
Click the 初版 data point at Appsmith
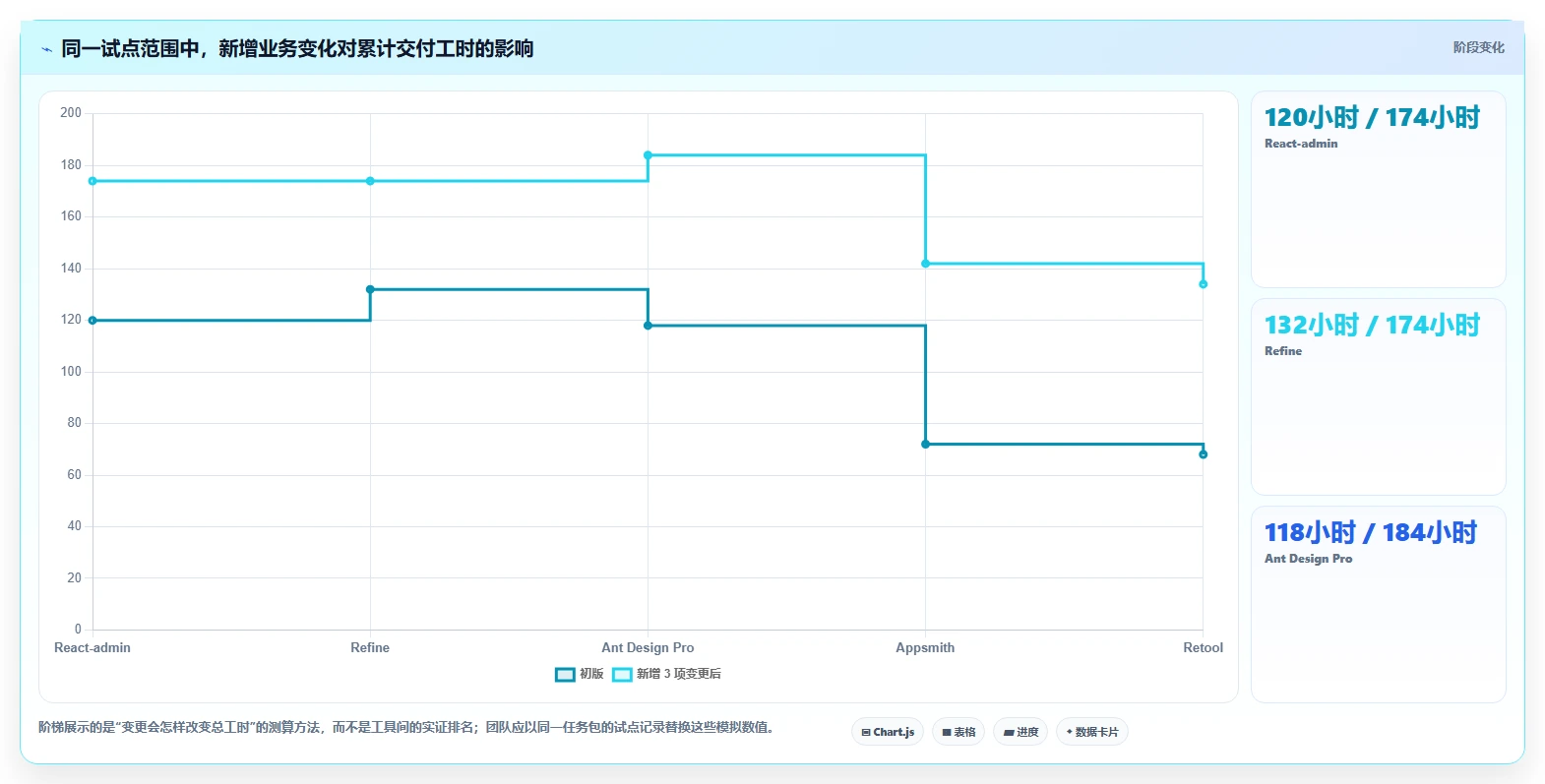(925, 445)
